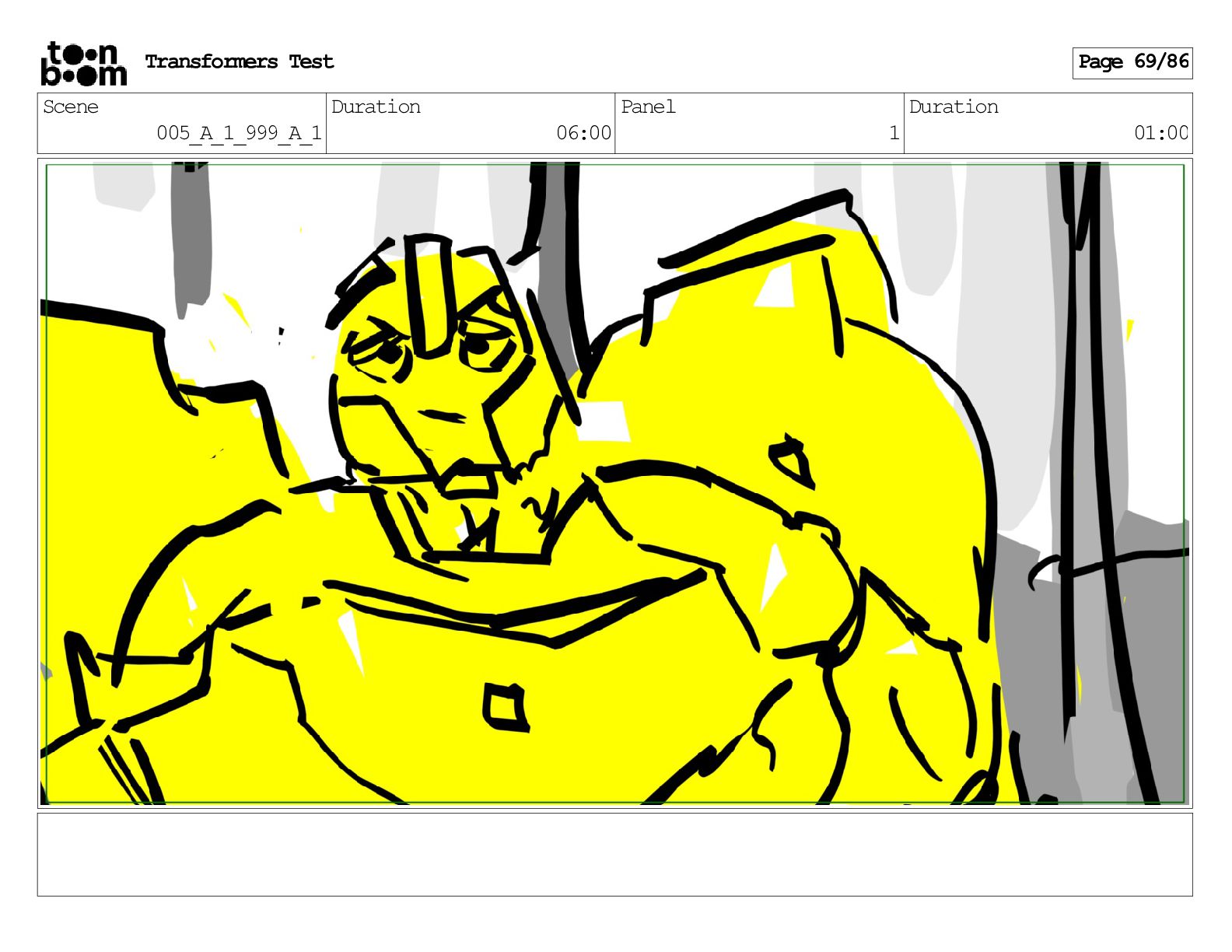Click the storyboard panel drawing thumbnail
Screen dimensions: 1232x952
tap(615, 483)
